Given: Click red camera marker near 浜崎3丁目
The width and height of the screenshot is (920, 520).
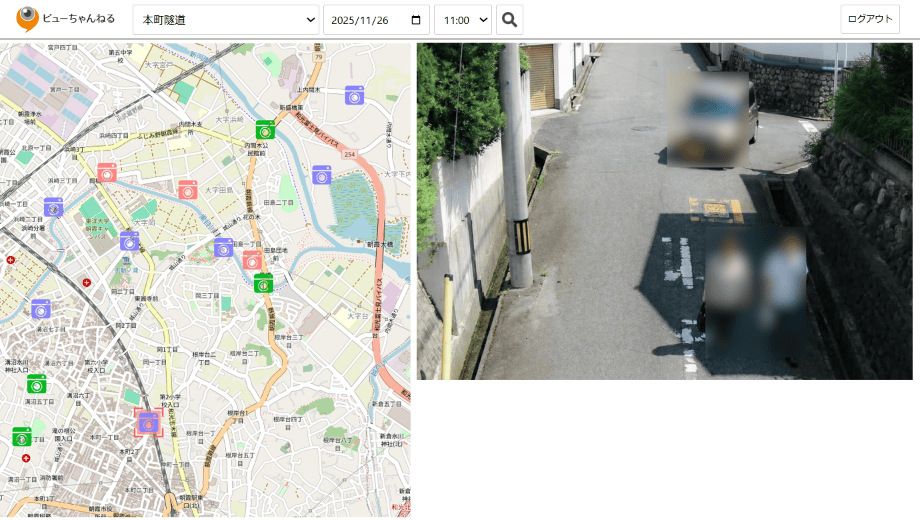Looking at the screenshot, I should 107,172.
